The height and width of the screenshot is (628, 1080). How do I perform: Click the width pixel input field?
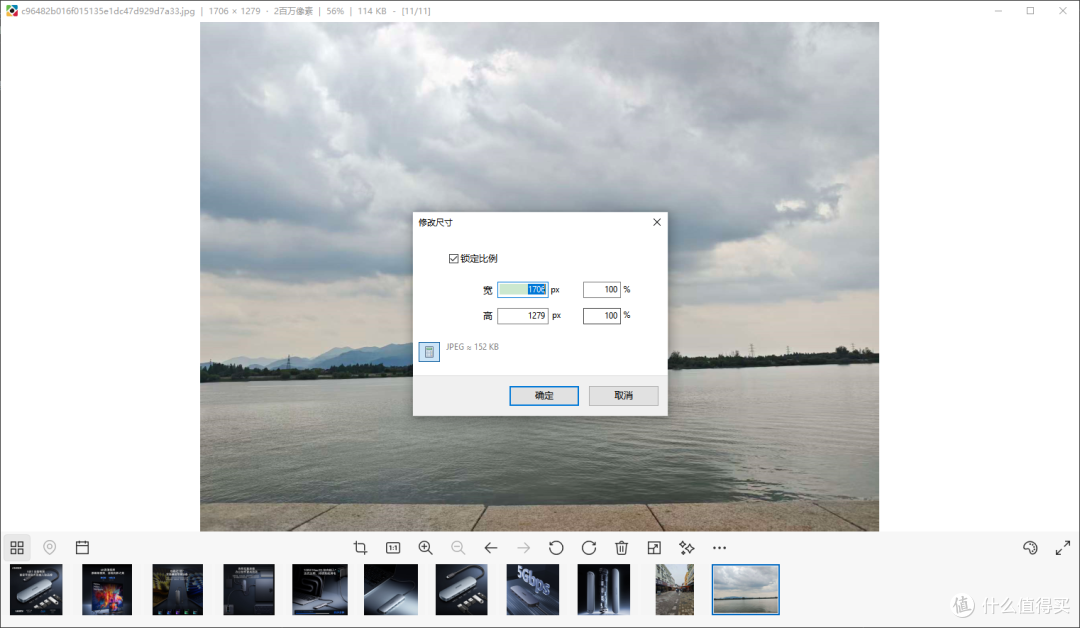[523, 289]
